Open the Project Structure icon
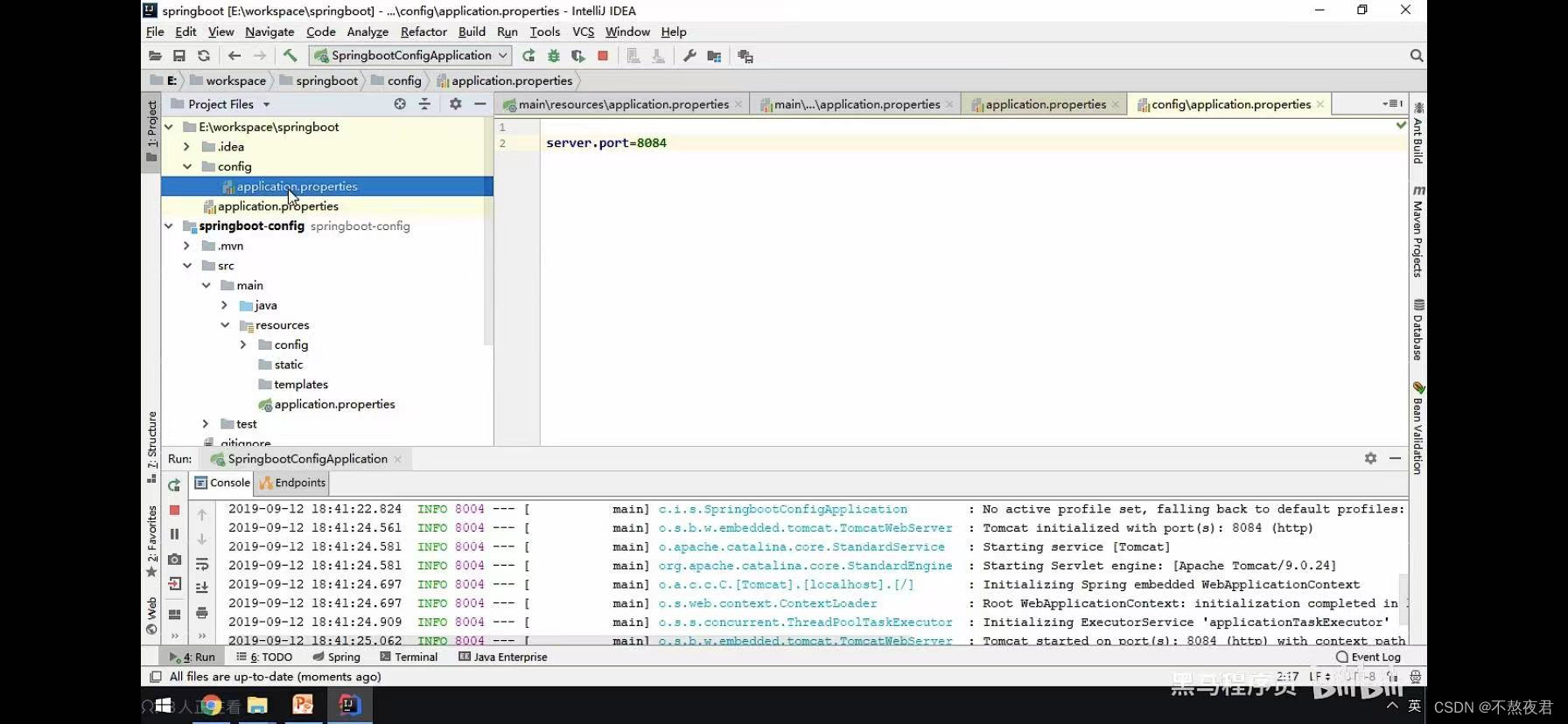The height and width of the screenshot is (724, 1568). coord(714,56)
